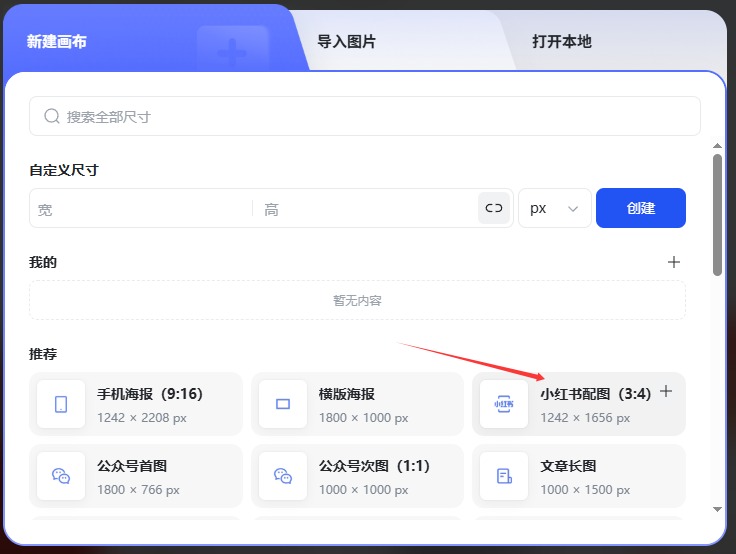The height and width of the screenshot is (554, 736).
Task: Click plus icon next to 小红书配图
Action: [x=666, y=391]
